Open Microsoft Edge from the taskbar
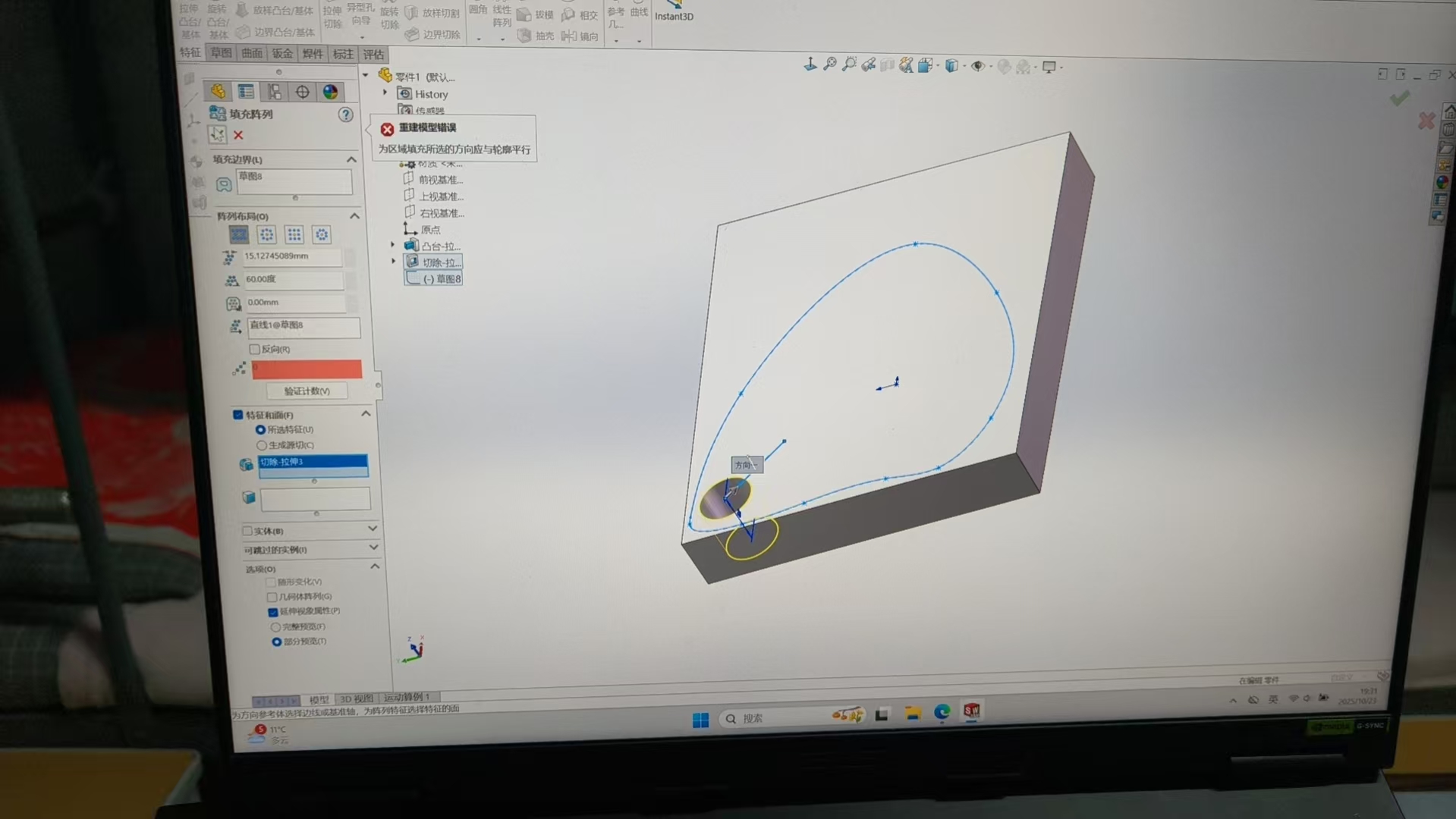The image size is (1456, 819). [x=942, y=711]
